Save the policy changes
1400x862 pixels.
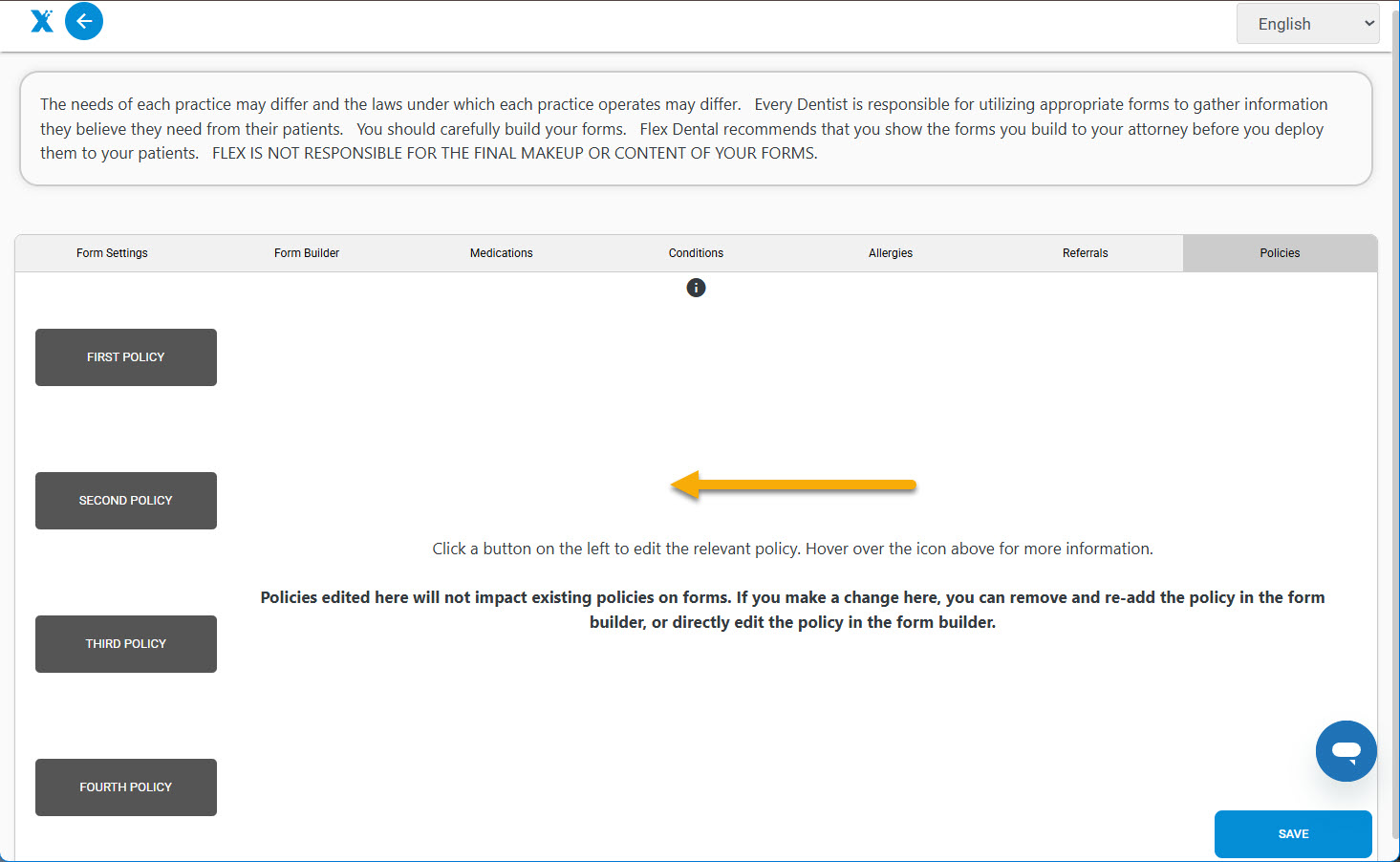(x=1293, y=834)
